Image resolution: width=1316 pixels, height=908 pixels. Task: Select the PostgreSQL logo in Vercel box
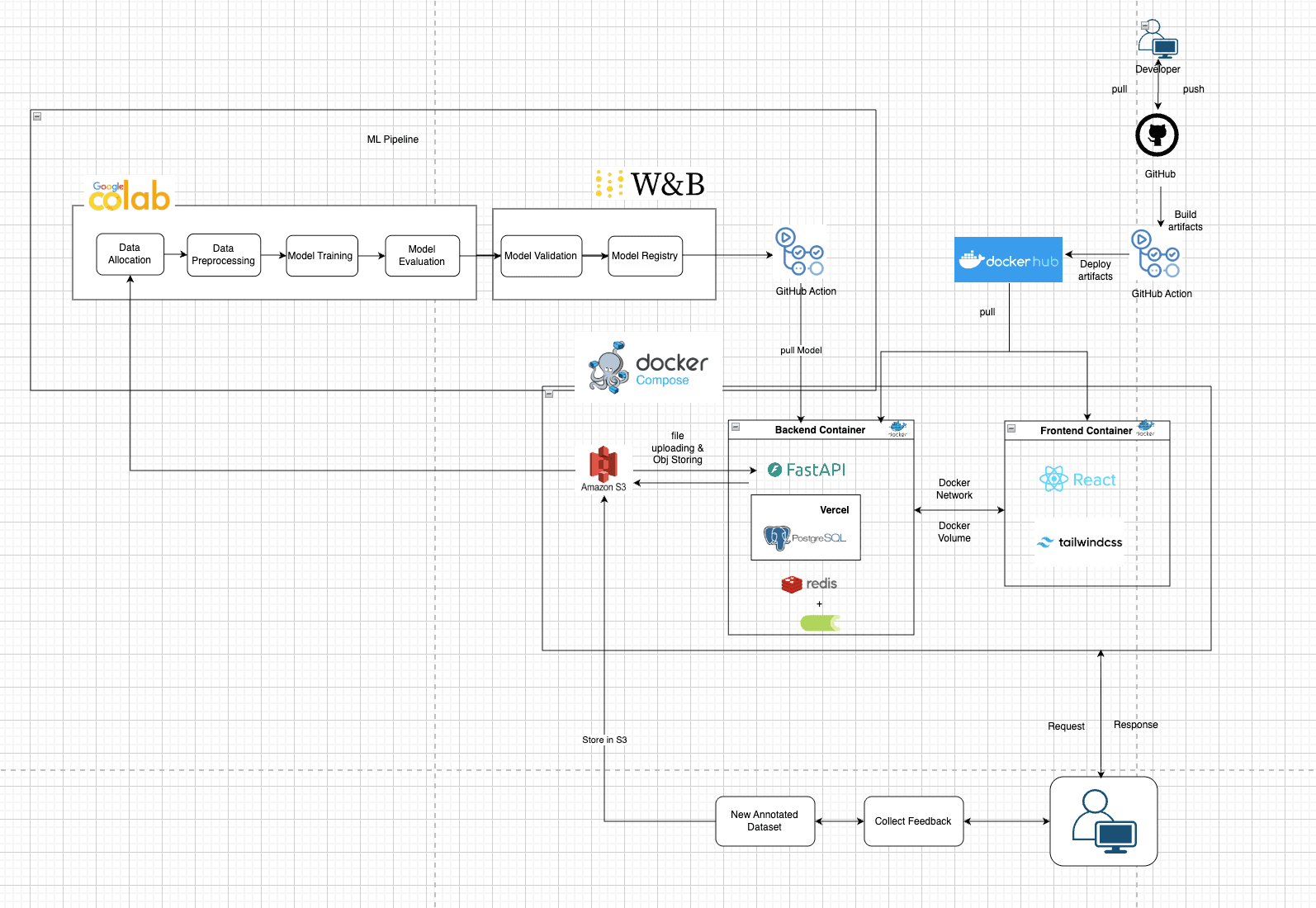(x=805, y=538)
